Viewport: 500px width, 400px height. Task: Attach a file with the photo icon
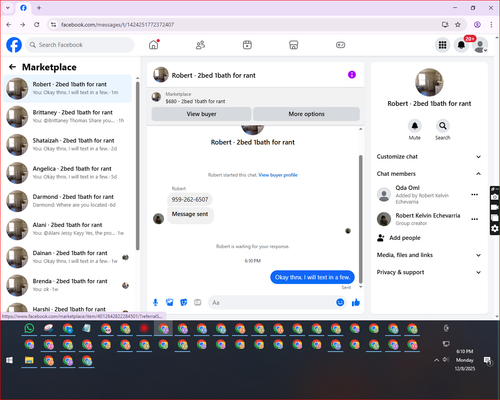click(x=170, y=302)
